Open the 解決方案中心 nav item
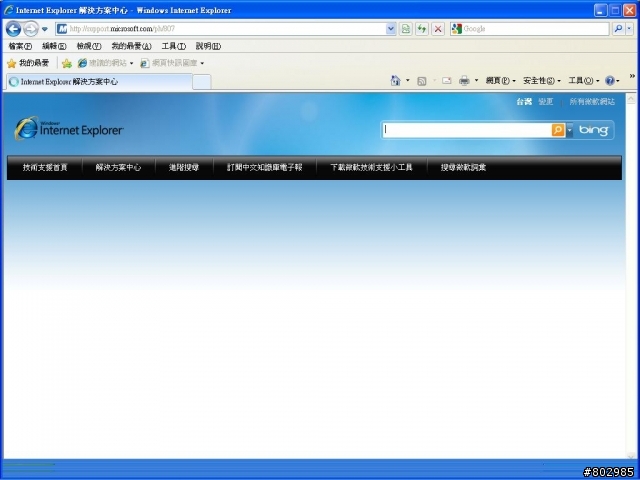This screenshot has height=480, width=640. coord(118,167)
